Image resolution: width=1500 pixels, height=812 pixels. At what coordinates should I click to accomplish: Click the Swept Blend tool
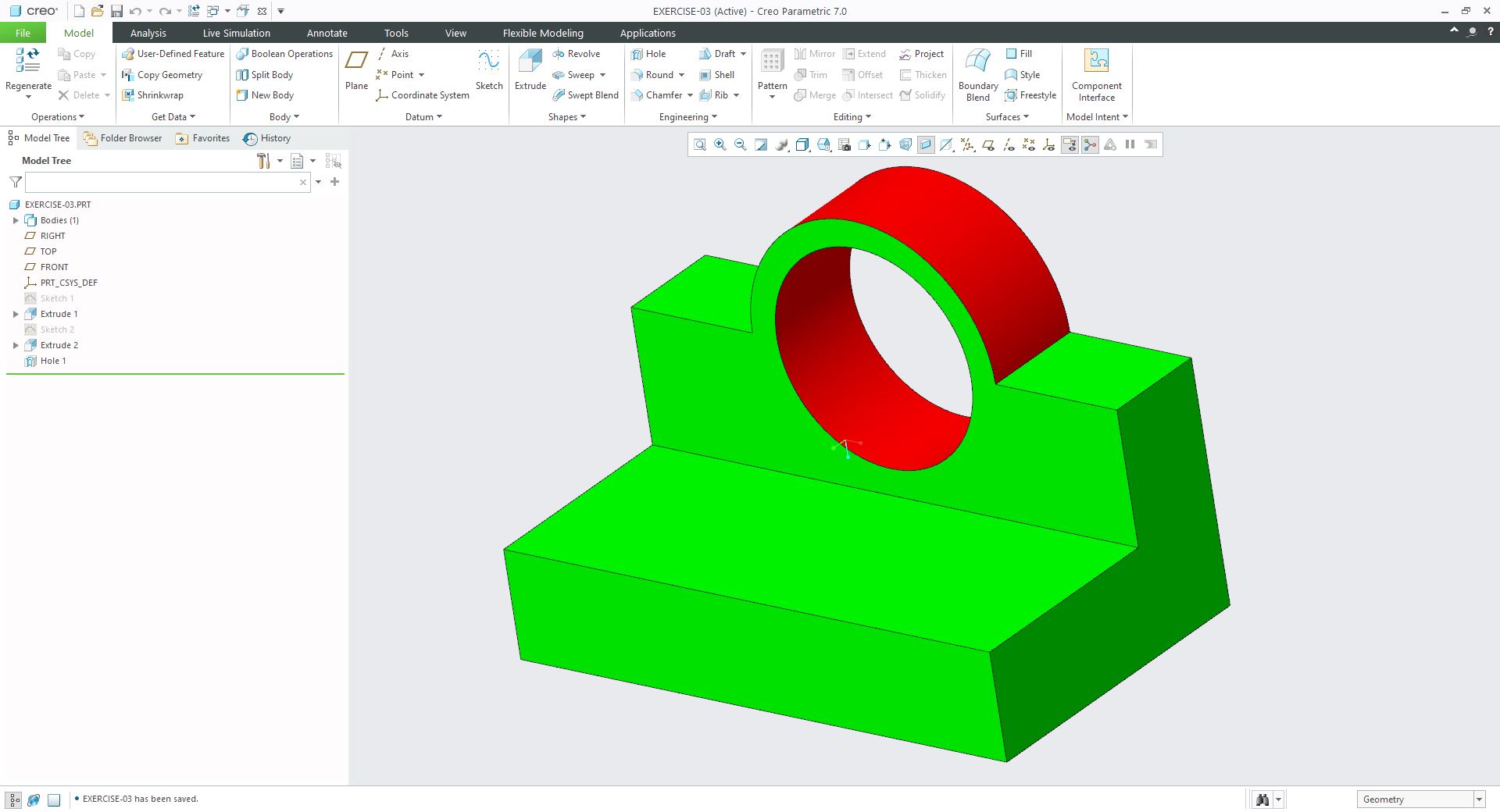pos(585,95)
